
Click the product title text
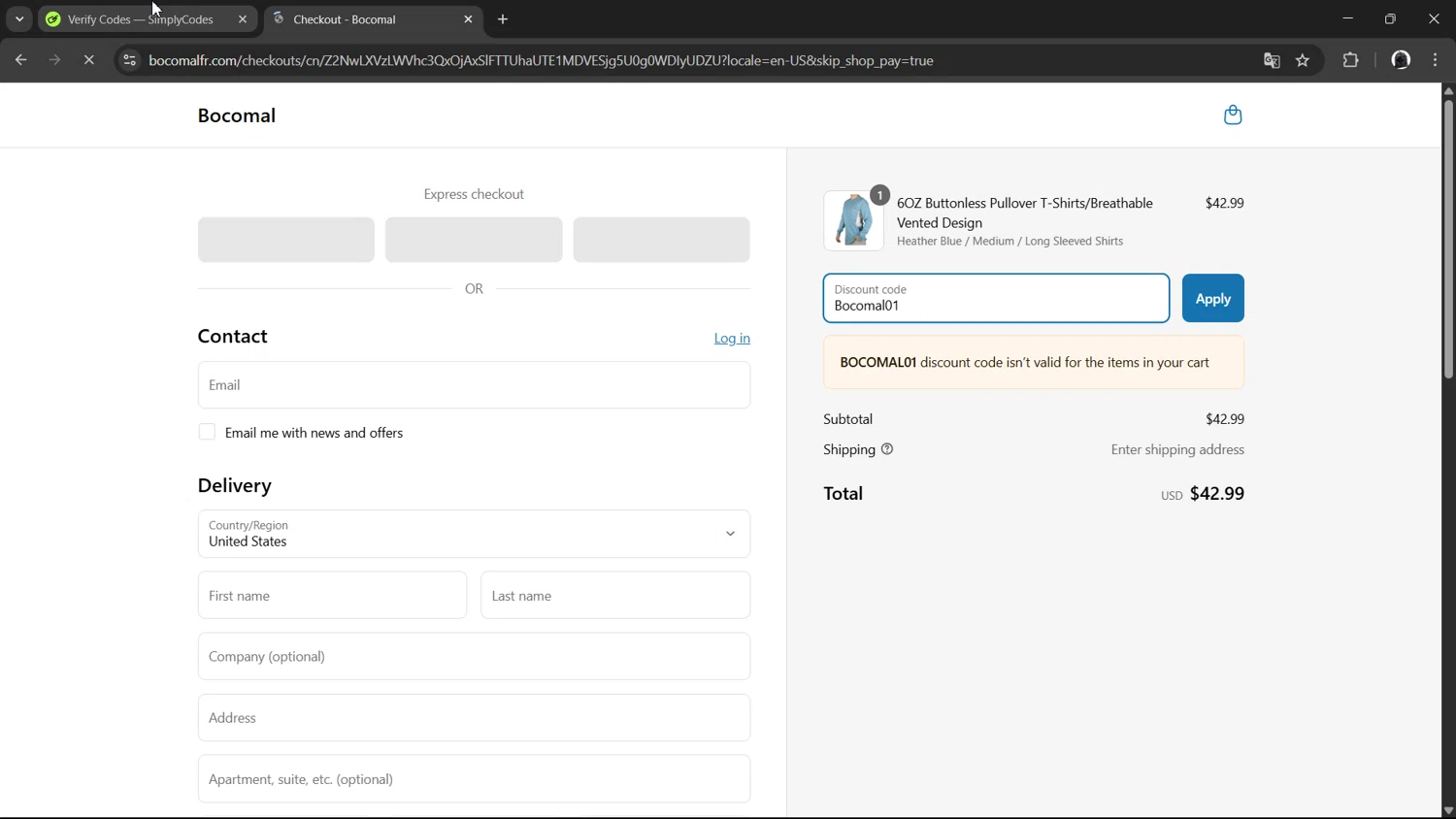click(1025, 213)
